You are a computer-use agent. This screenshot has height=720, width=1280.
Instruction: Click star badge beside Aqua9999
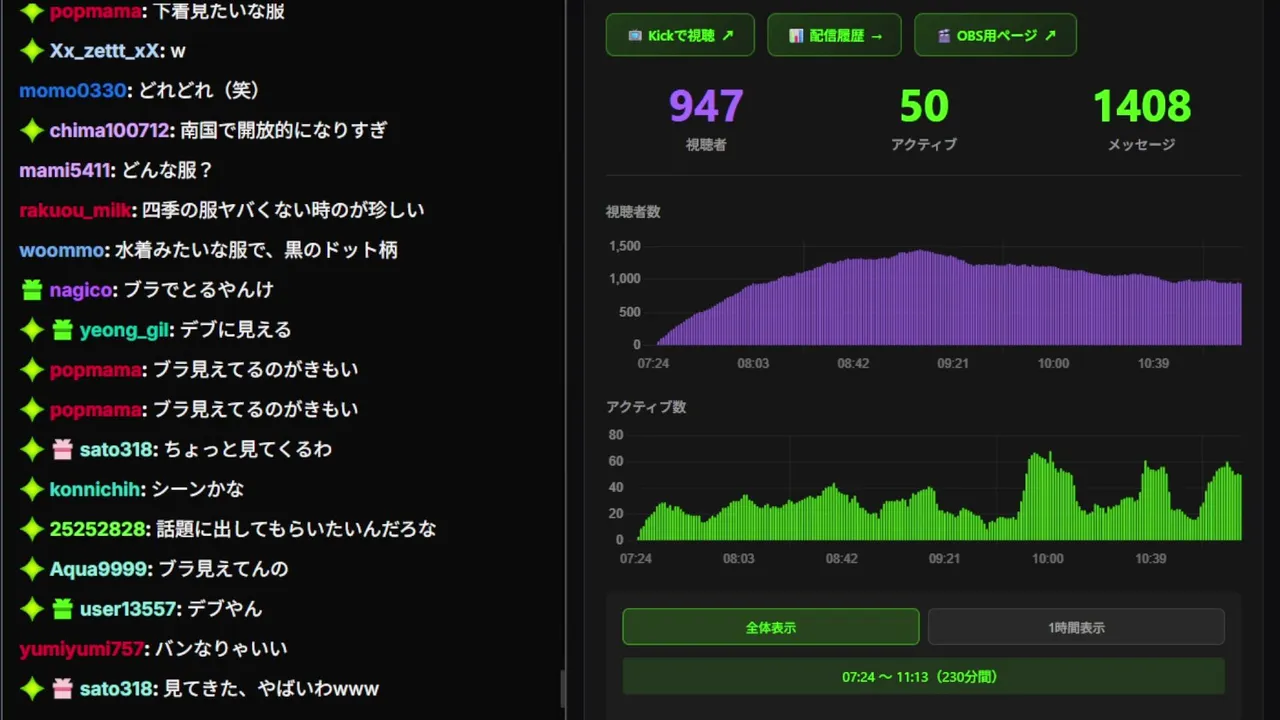[32, 569]
